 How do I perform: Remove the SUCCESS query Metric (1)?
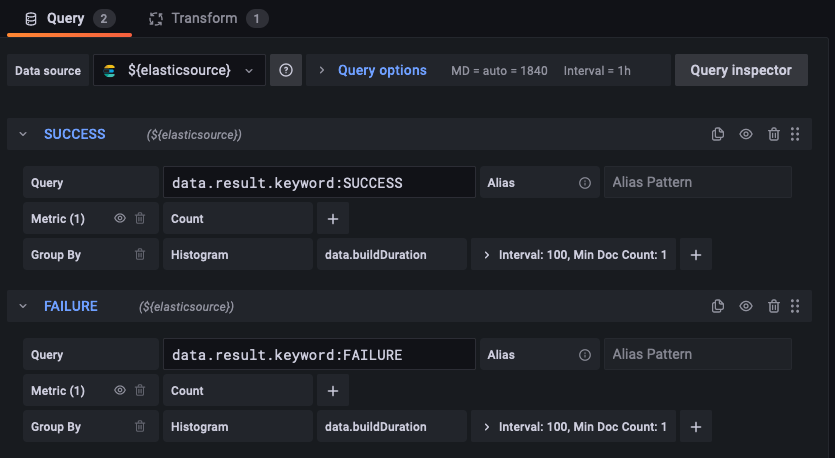(x=140, y=218)
